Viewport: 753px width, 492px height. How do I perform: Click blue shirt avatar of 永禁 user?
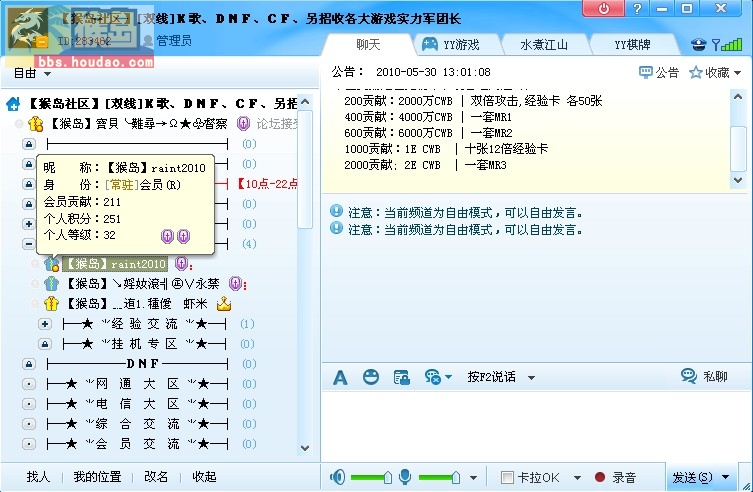click(51, 284)
